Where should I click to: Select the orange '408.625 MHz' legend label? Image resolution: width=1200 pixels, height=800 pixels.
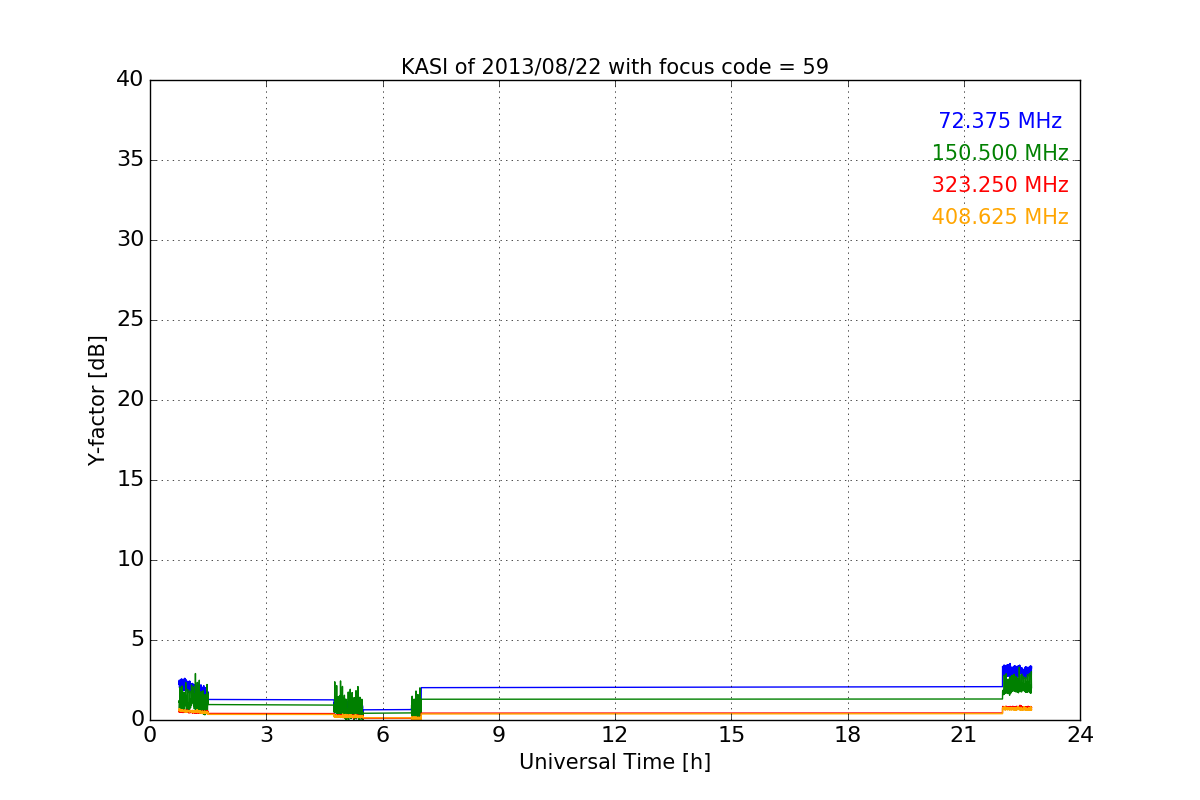click(x=1000, y=217)
